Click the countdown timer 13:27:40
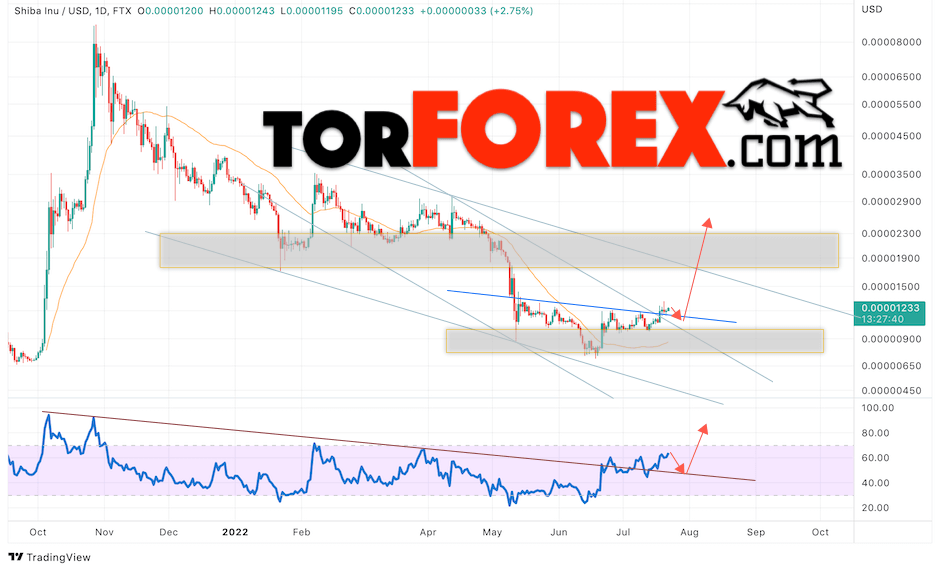Image resolution: width=940 pixels, height=571 pixels. coord(882,319)
